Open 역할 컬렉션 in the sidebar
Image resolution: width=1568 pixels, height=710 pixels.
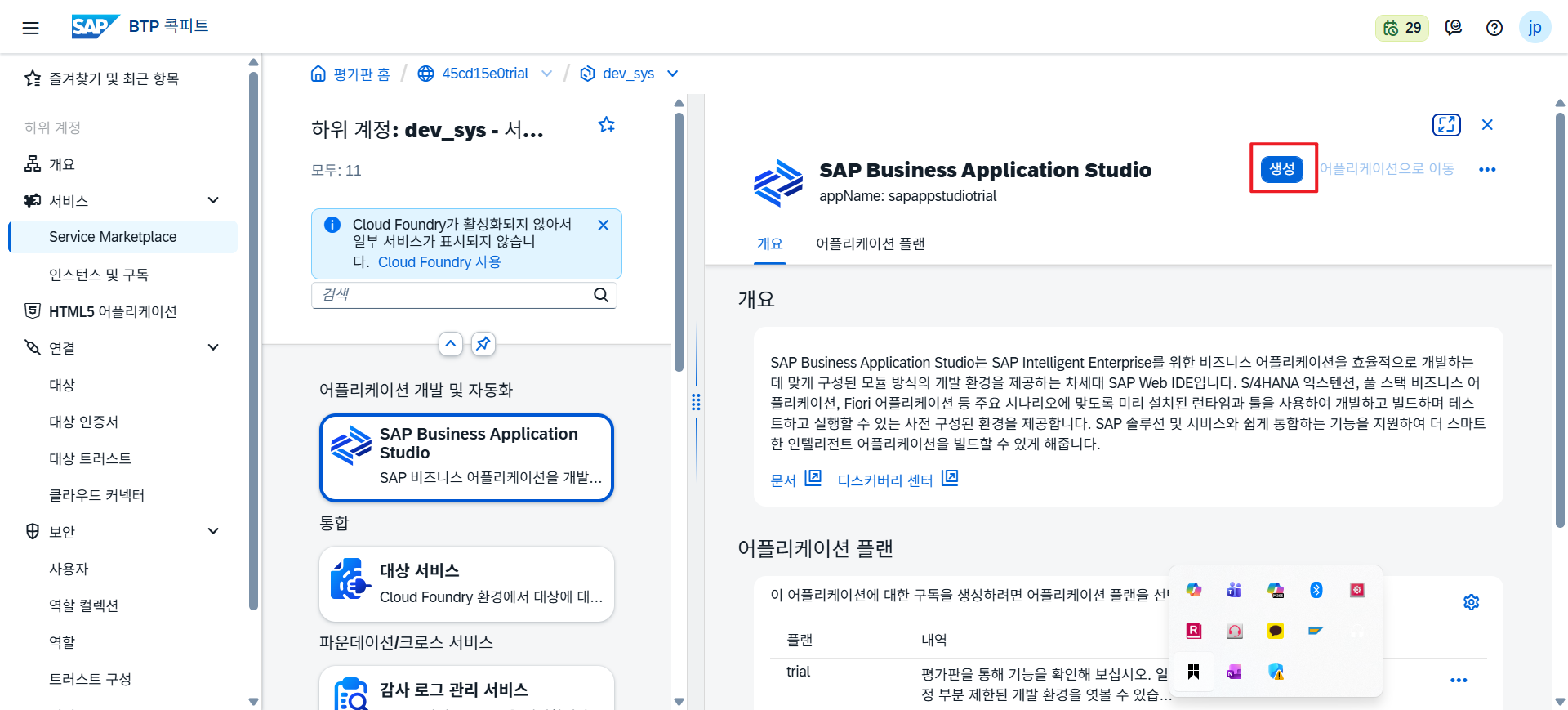(83, 605)
